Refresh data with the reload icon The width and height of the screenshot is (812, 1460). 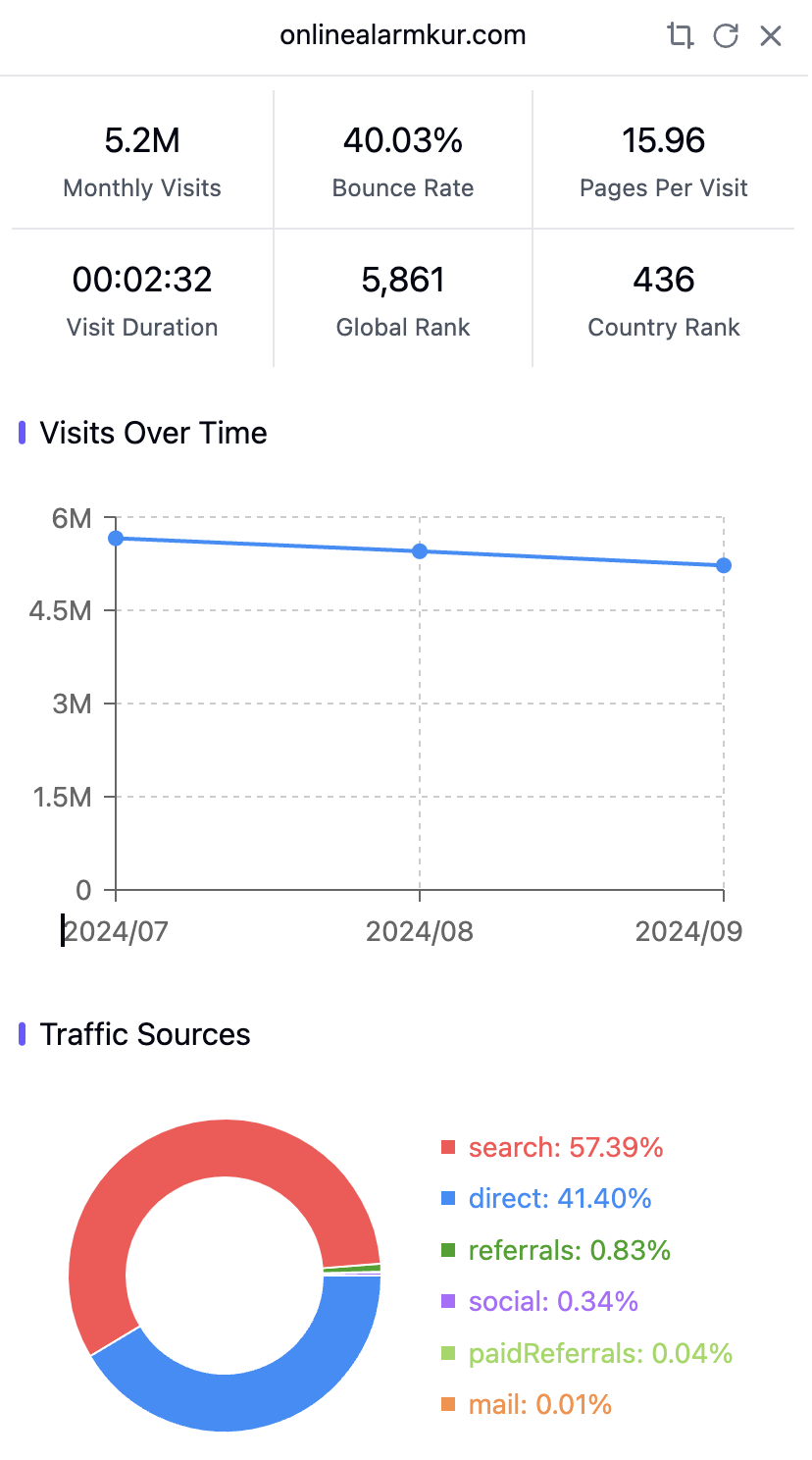[726, 36]
